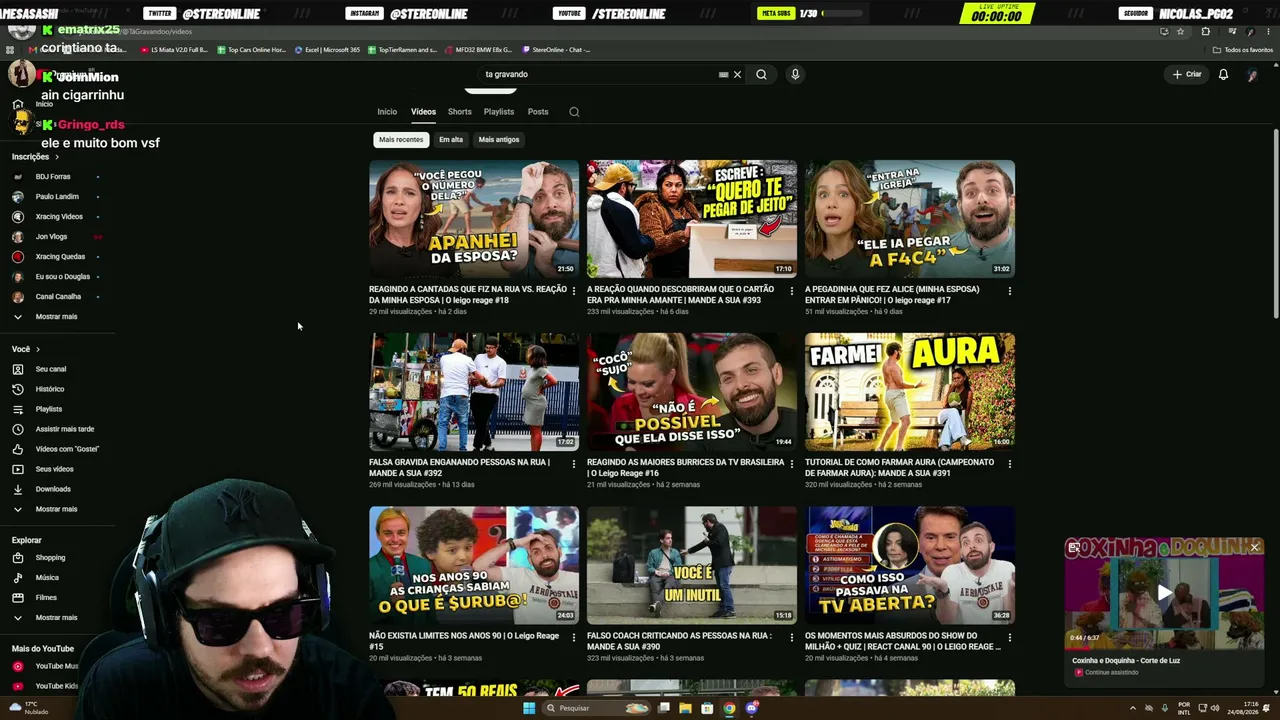Show more subscriptions with Mostrar mais

pyautogui.click(x=56, y=317)
